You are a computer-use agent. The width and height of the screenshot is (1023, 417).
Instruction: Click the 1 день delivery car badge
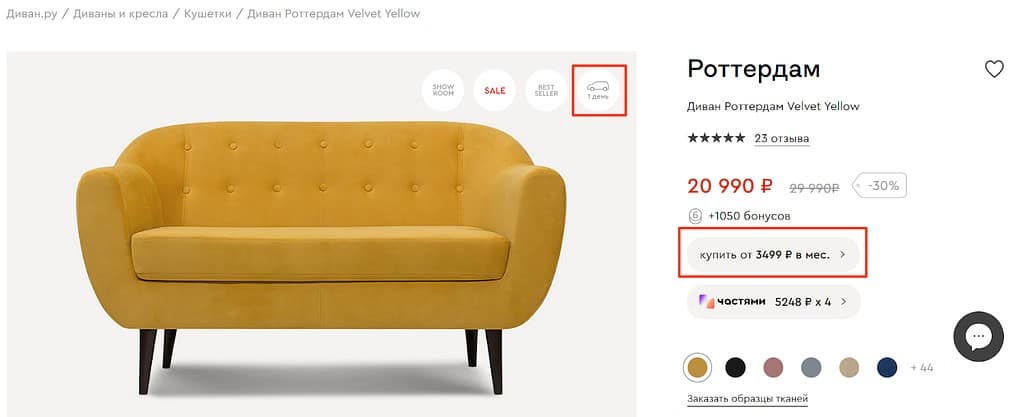coord(598,90)
